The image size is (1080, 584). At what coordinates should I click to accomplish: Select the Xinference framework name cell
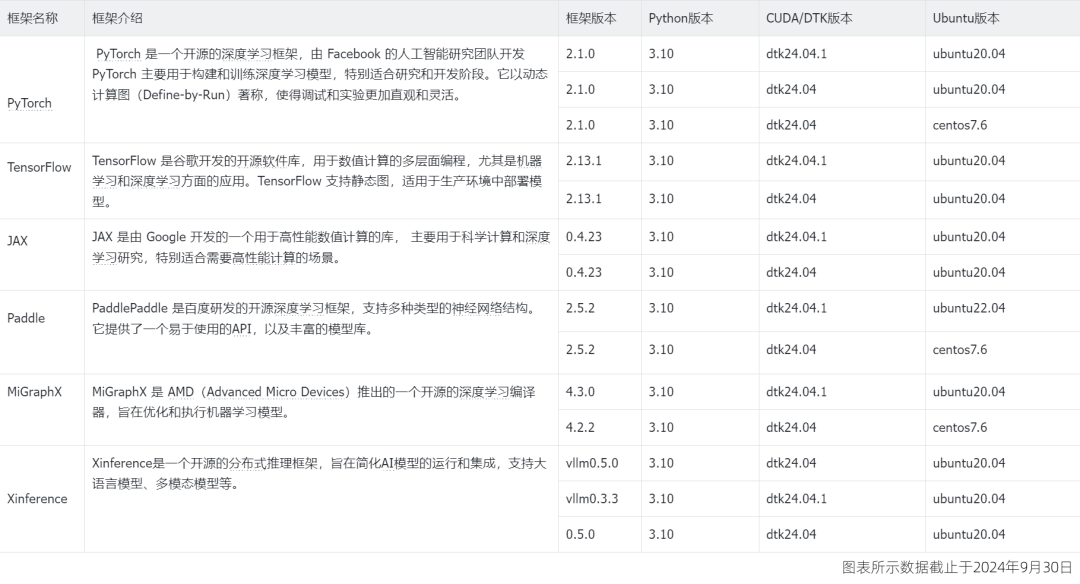[37, 498]
